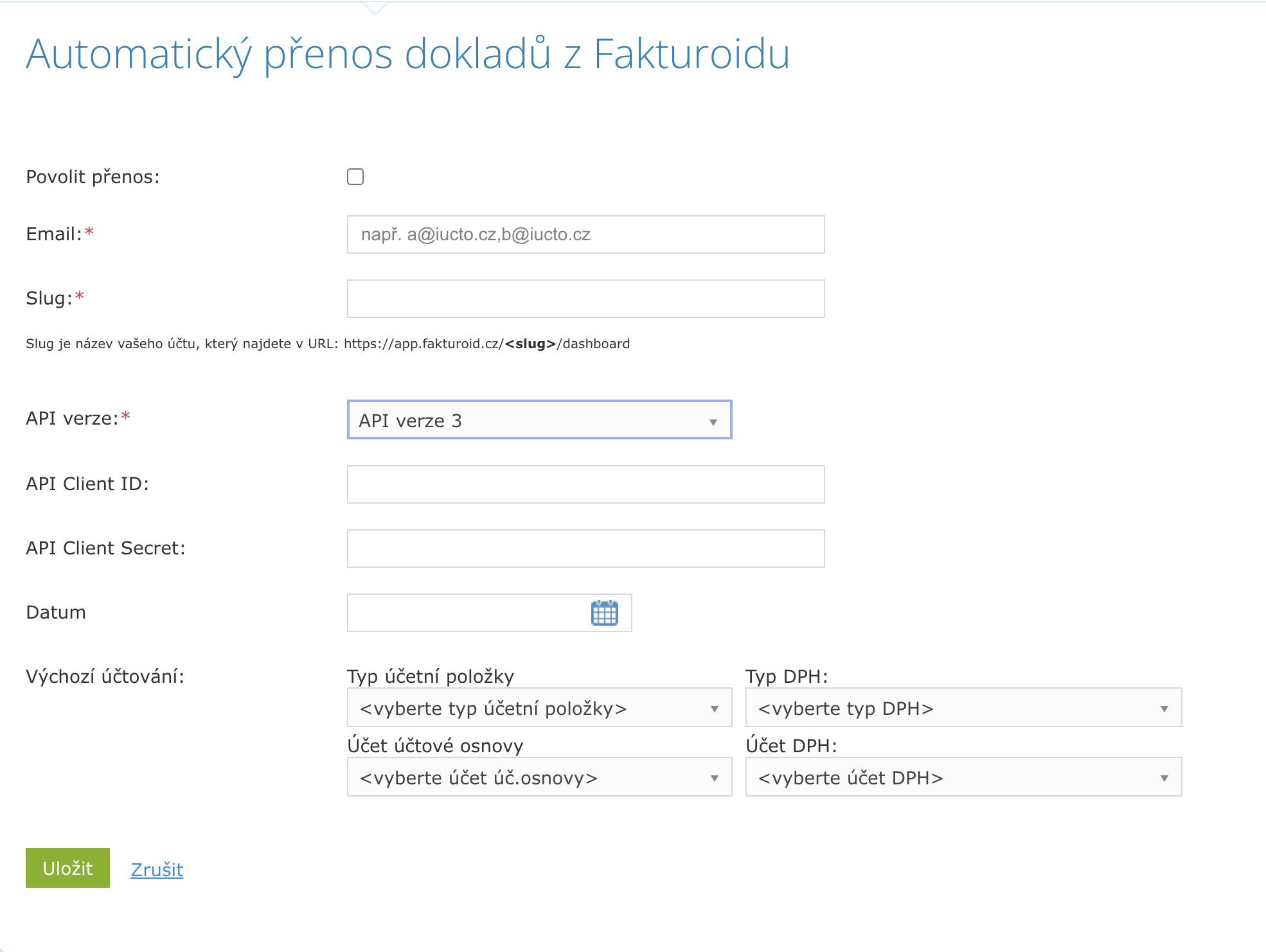Viewport: 1266px width, 952px height.
Task: Click the Typ DPH dropdown arrow
Action: click(x=1164, y=709)
